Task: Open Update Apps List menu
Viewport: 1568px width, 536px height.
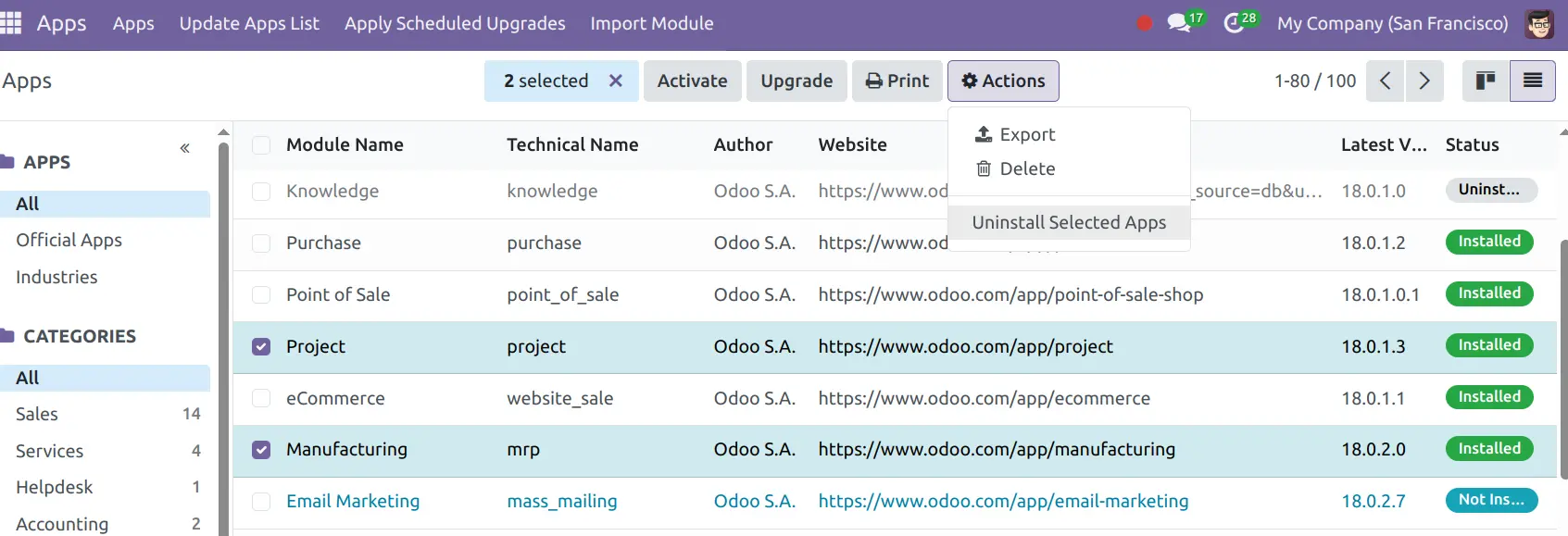Action: [x=249, y=23]
